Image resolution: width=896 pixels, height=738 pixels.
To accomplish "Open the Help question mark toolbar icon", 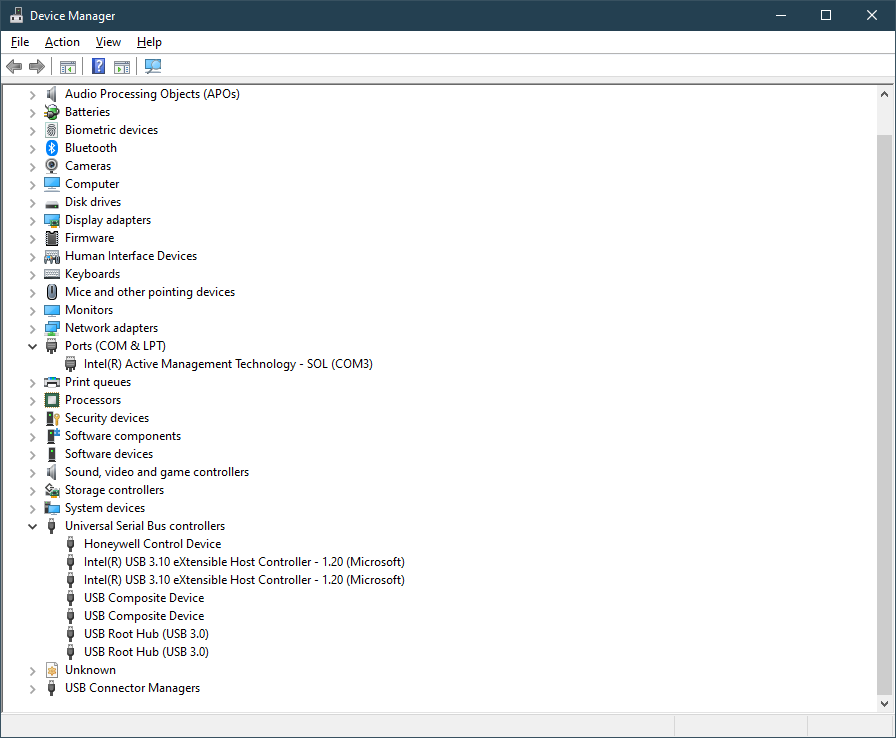I will click(98, 66).
